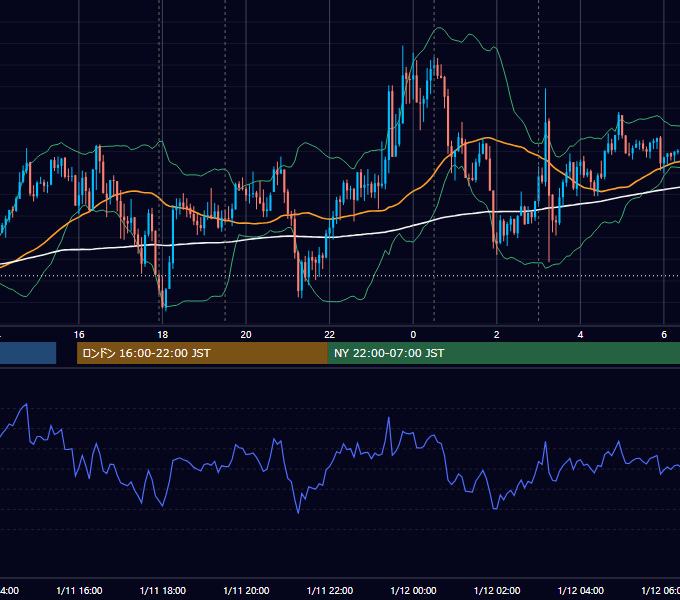Click the 16 hour label on the upper axis
Viewport: 680px width, 600px height.
pyautogui.click(x=79, y=335)
